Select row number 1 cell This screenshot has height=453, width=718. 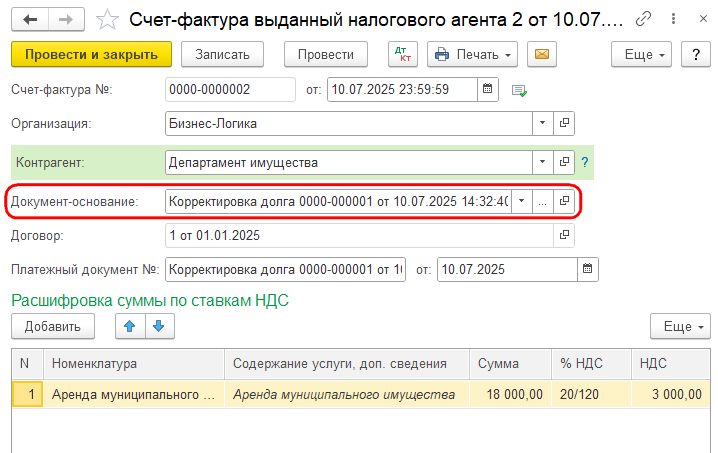[28, 394]
